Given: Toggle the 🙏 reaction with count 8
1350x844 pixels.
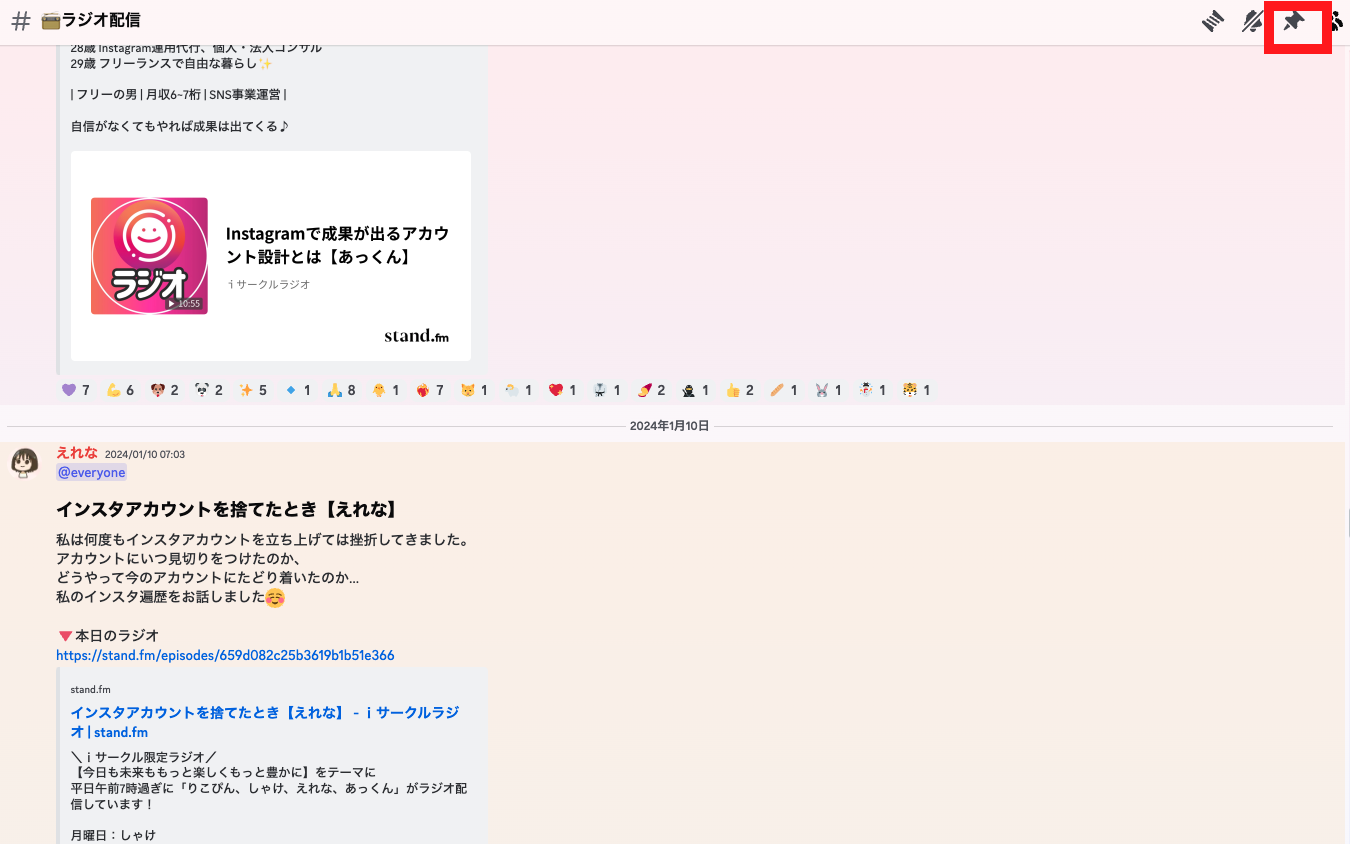Looking at the screenshot, I should coord(333,390).
